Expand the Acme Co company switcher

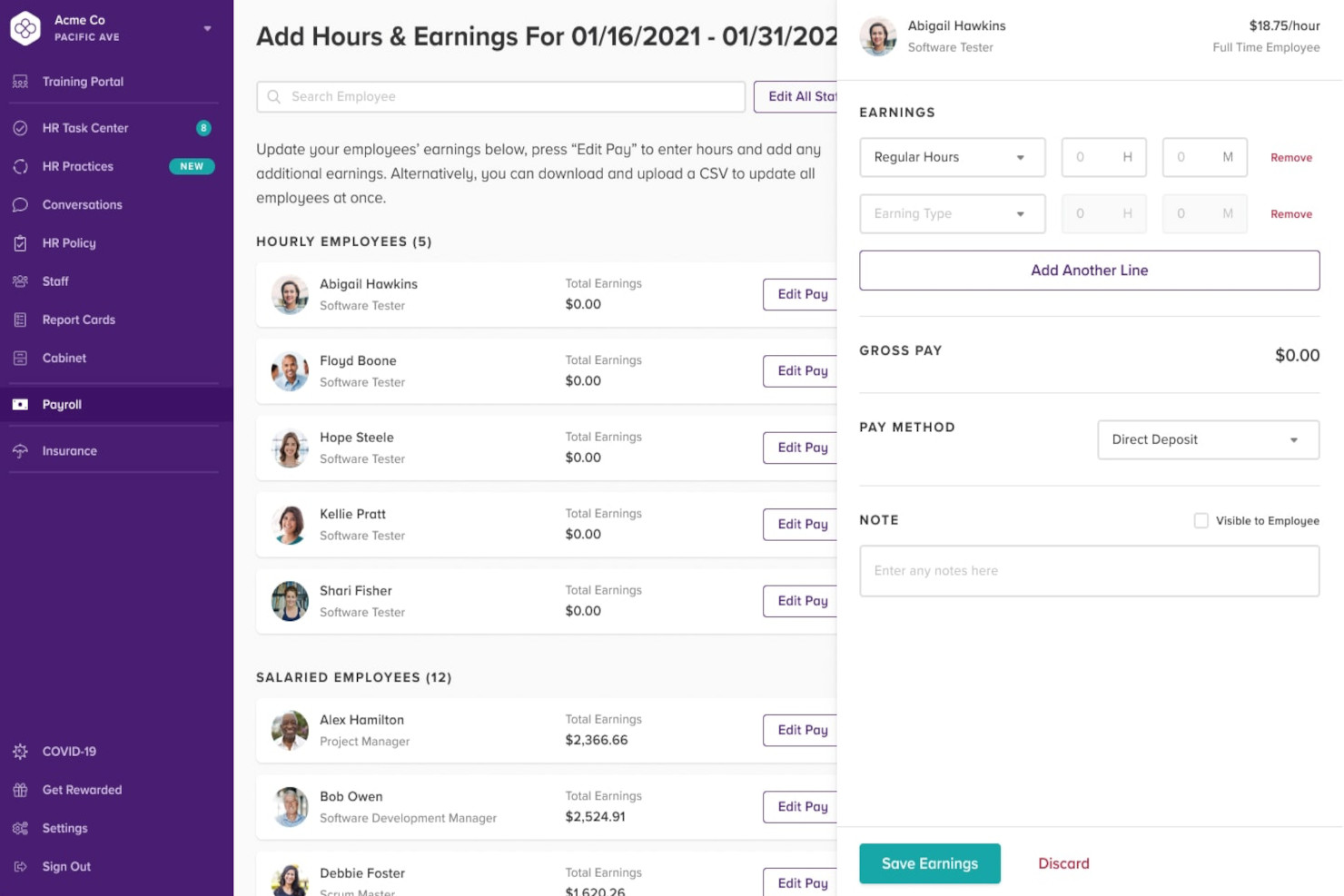[x=207, y=28]
